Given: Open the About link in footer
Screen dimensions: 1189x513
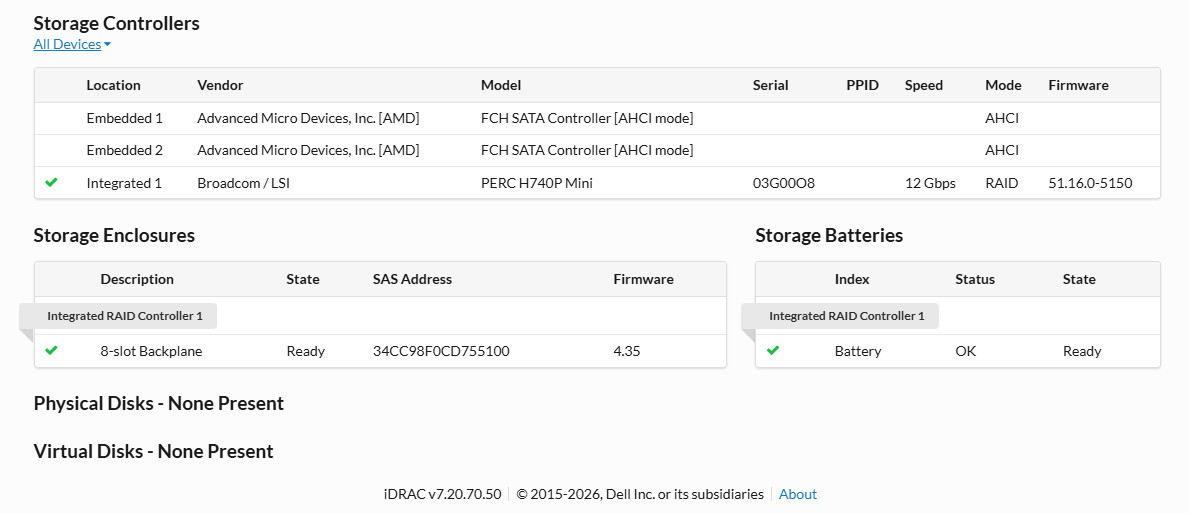Looking at the screenshot, I should point(797,494).
